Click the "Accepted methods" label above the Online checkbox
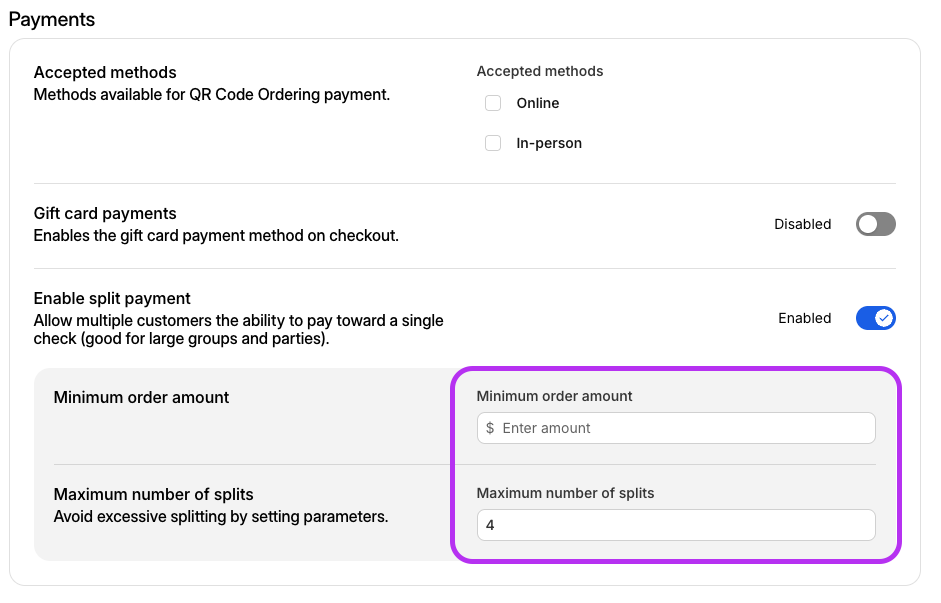 pos(540,71)
